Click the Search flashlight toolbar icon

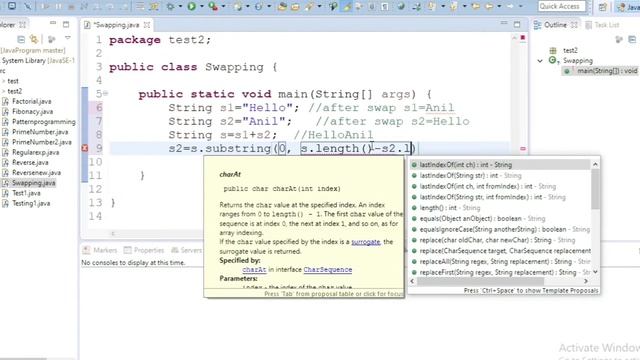pos(309,6)
